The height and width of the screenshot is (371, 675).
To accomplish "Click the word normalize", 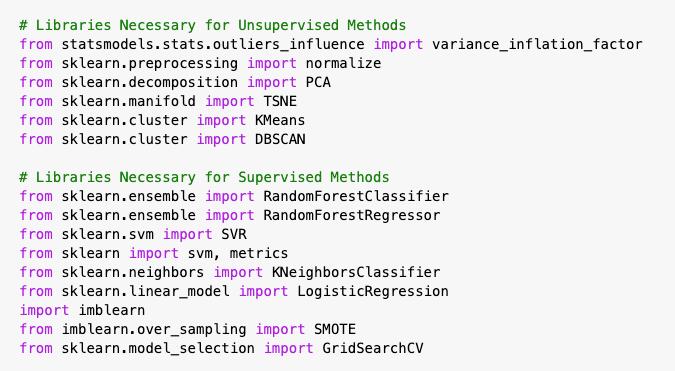I will [x=343, y=63].
